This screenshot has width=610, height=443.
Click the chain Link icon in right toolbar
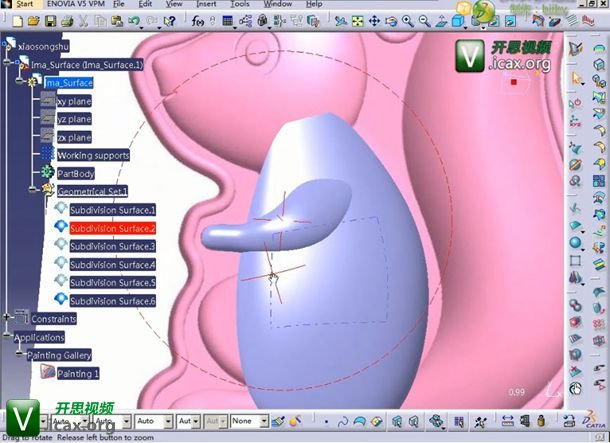[x=575, y=305]
